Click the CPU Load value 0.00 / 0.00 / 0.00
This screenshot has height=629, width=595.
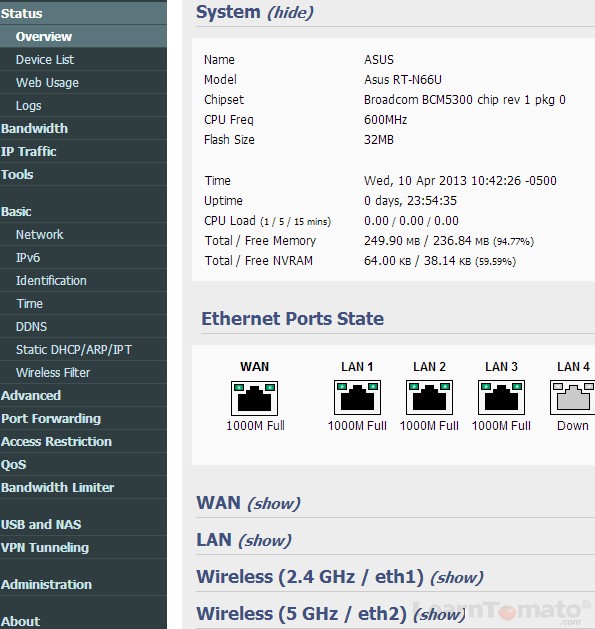click(x=411, y=221)
